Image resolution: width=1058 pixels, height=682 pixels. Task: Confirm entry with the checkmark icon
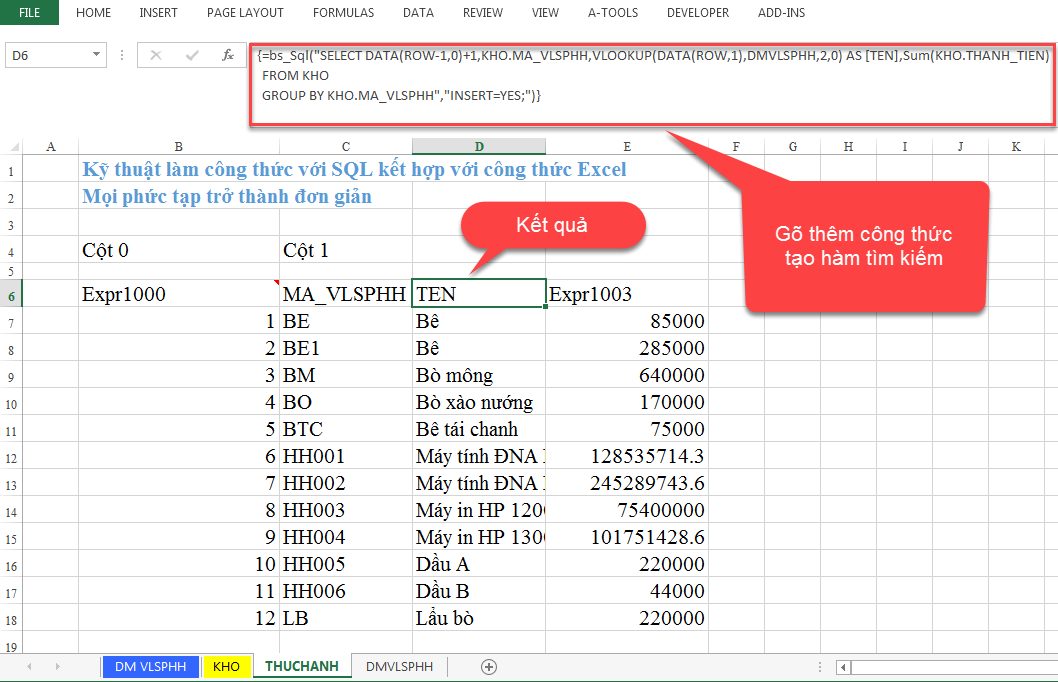(x=192, y=55)
